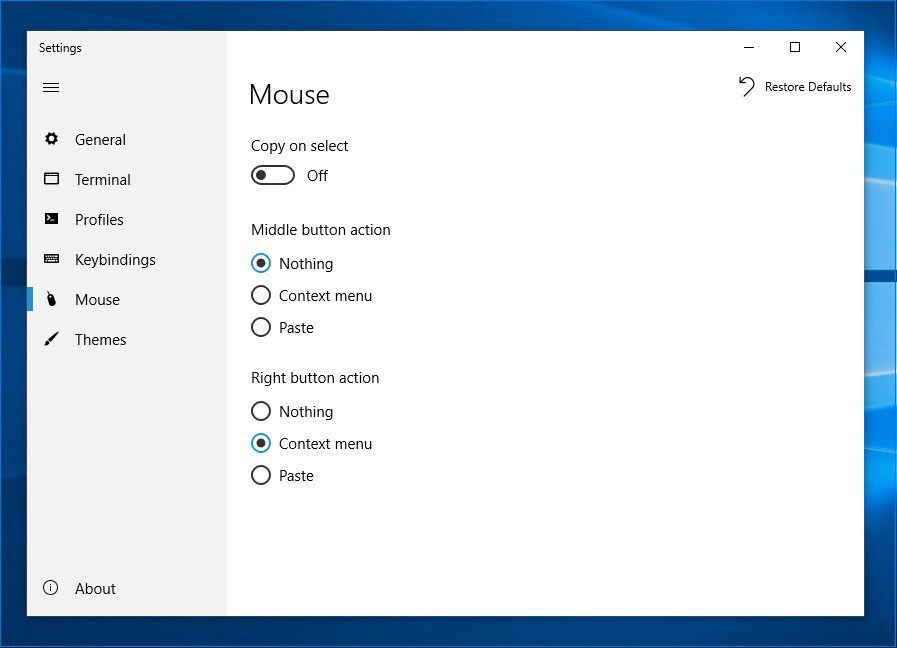Image resolution: width=897 pixels, height=648 pixels.
Task: Maximize the Settings window
Action: point(795,47)
